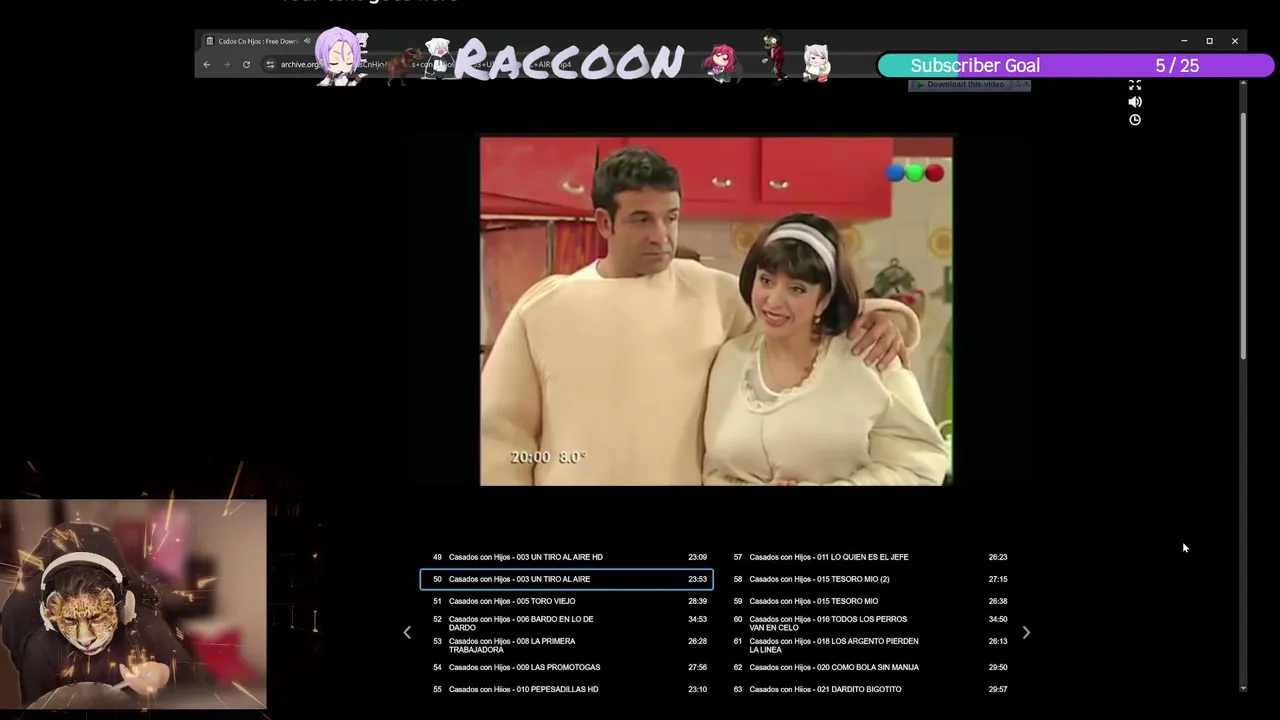1280x720 pixels.
Task: Click the clock icon under the volume
Action: pyautogui.click(x=1135, y=120)
